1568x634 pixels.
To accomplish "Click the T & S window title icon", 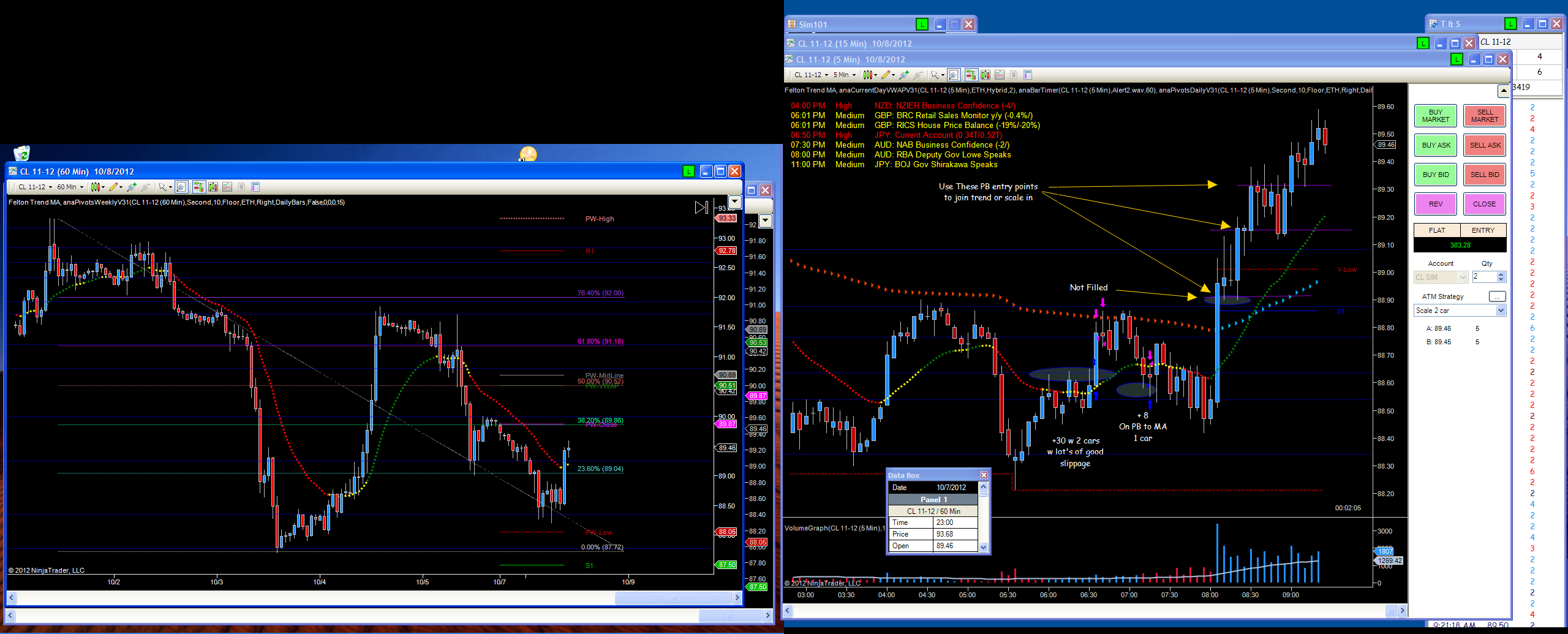I will [1433, 24].
